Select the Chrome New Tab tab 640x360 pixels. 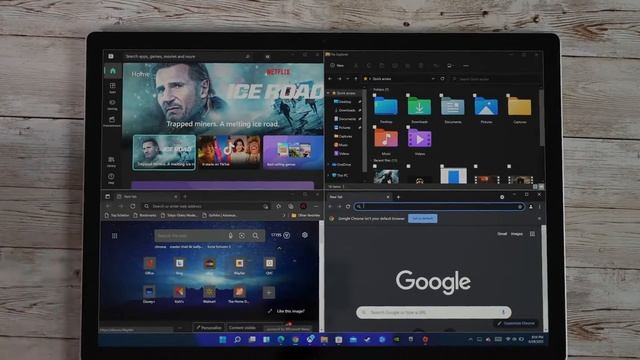click(x=359, y=197)
